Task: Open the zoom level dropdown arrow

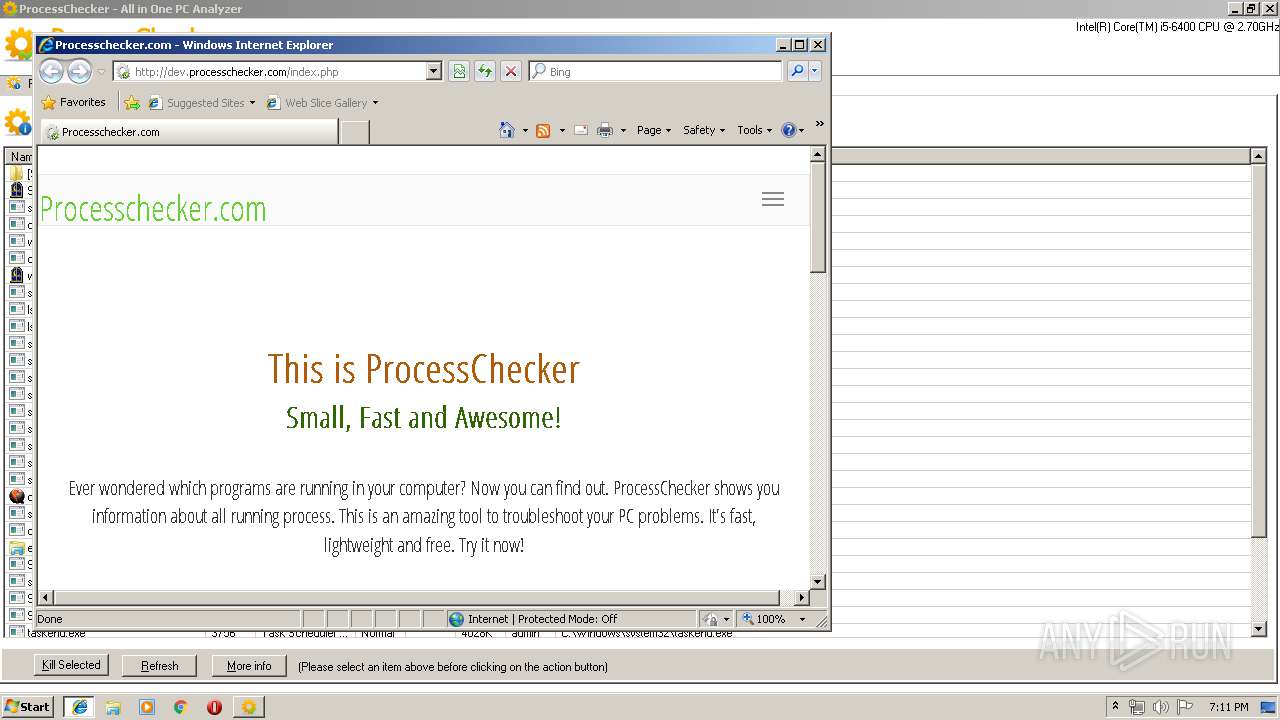Action: (802, 619)
